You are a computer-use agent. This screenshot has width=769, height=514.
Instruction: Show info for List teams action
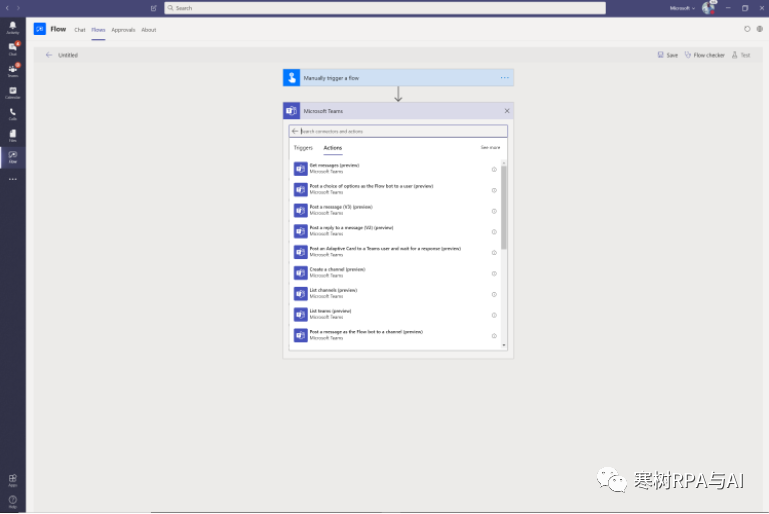click(494, 315)
